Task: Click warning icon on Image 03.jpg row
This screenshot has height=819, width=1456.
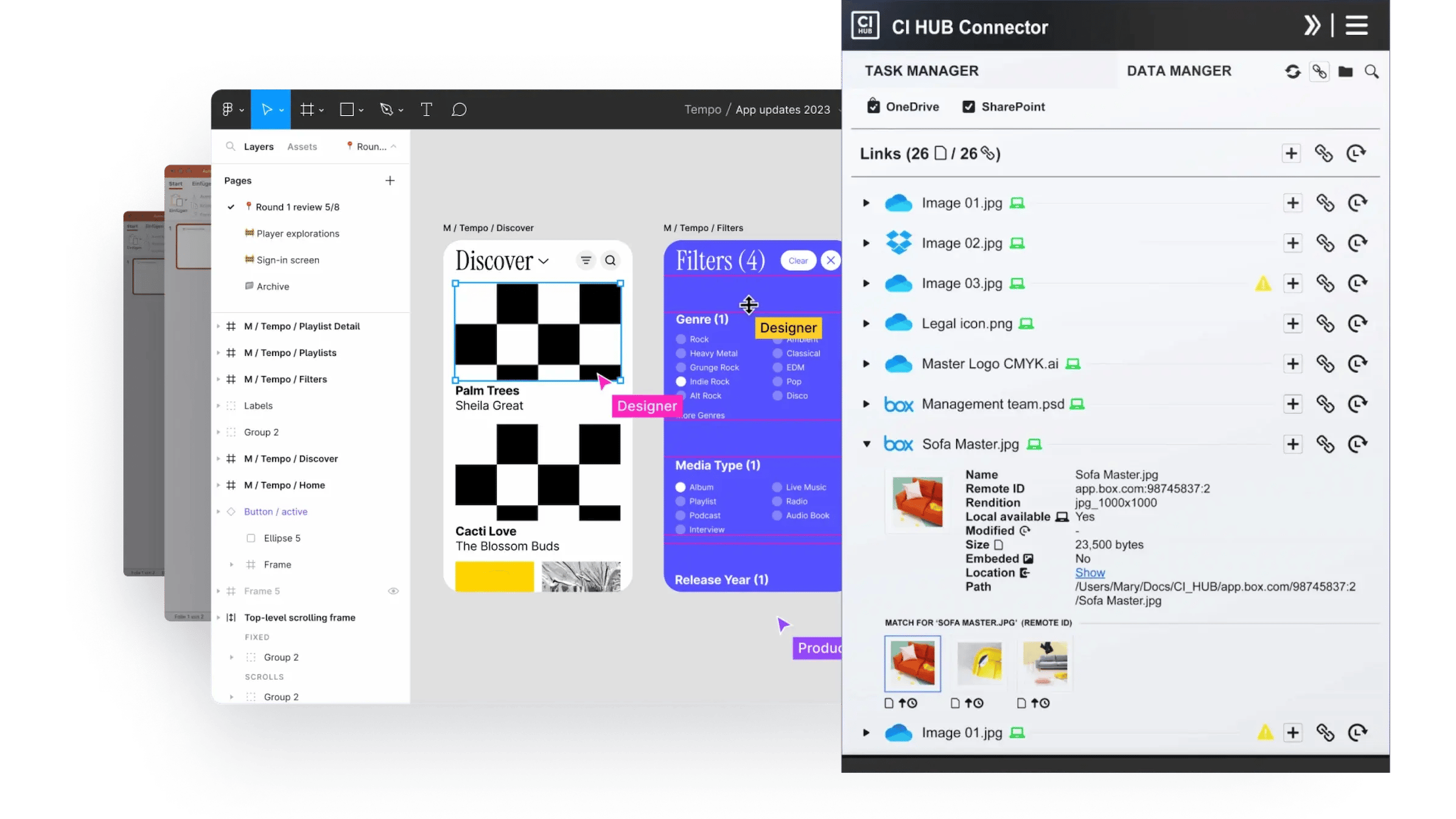Action: click(x=1263, y=284)
